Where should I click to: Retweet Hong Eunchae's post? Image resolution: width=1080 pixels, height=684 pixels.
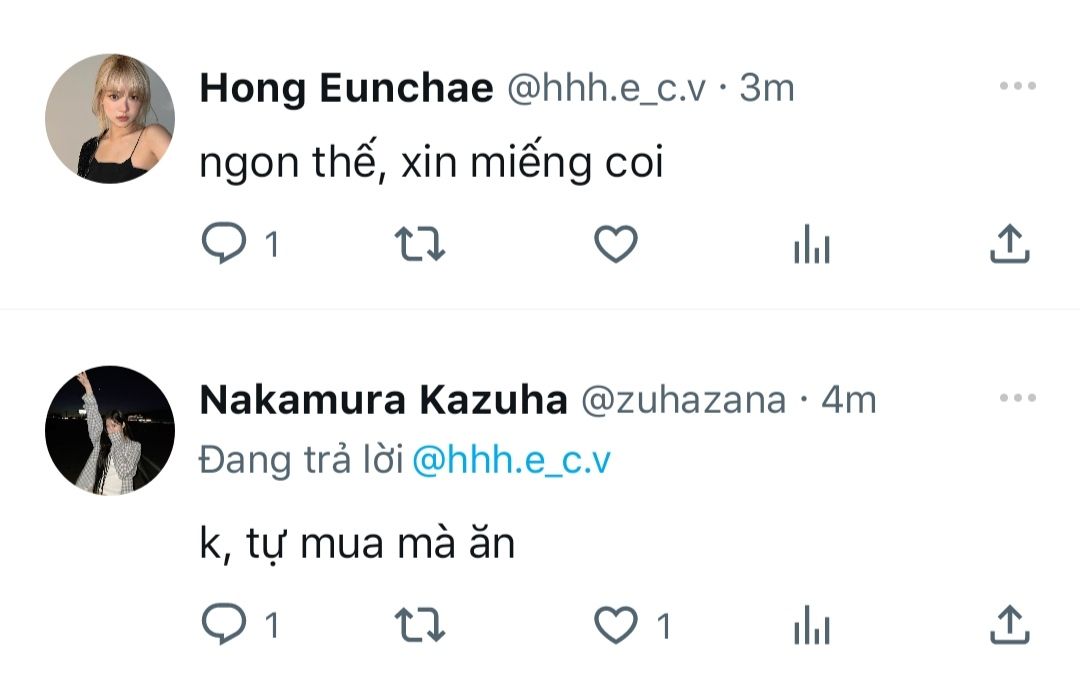pos(419,245)
